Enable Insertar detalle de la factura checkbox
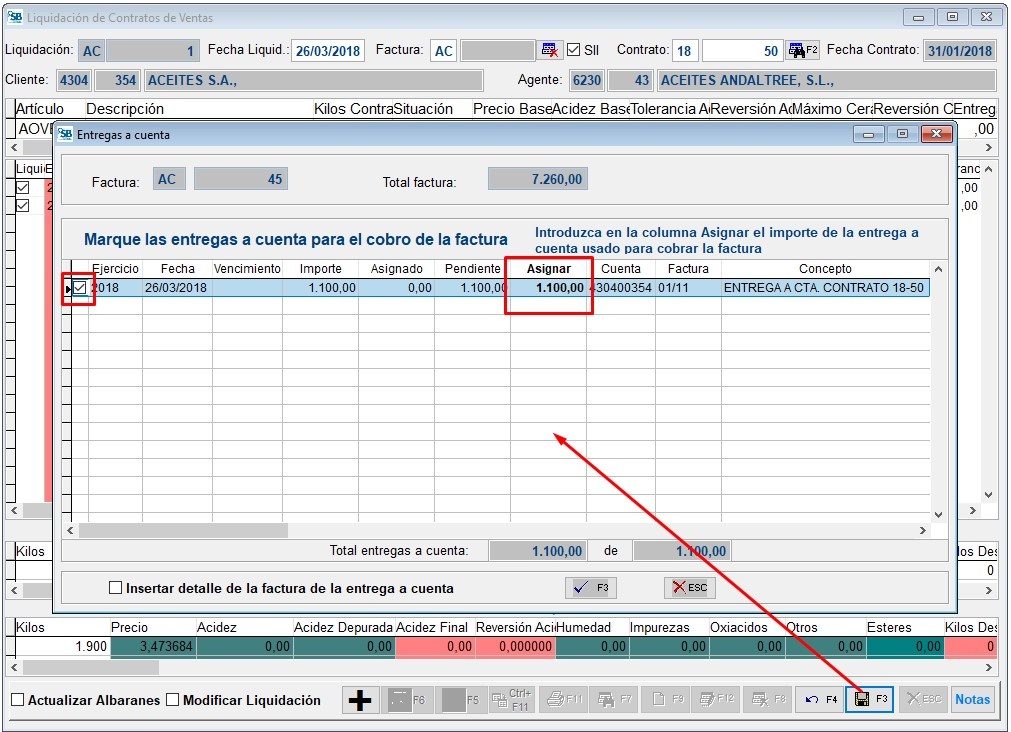Screen dimensions: 1011x732 [116, 589]
